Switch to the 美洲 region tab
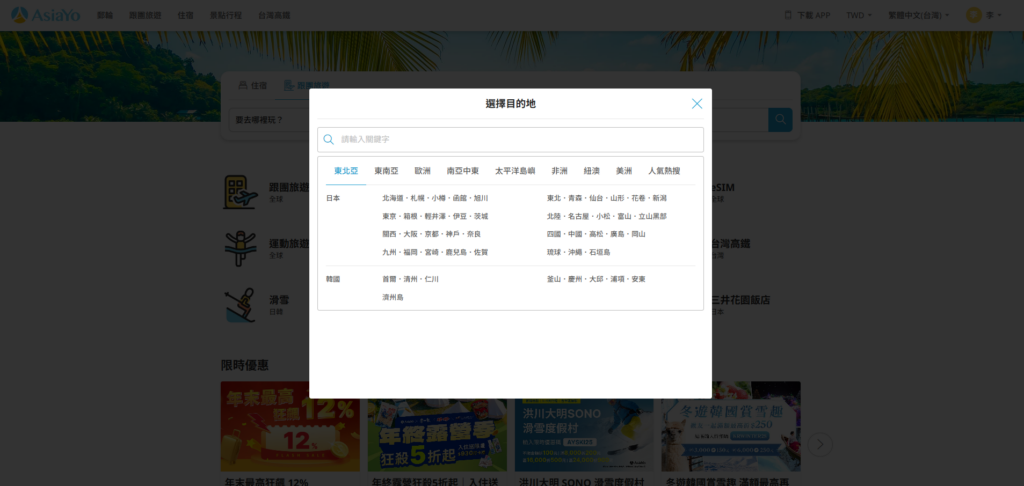 coord(624,171)
